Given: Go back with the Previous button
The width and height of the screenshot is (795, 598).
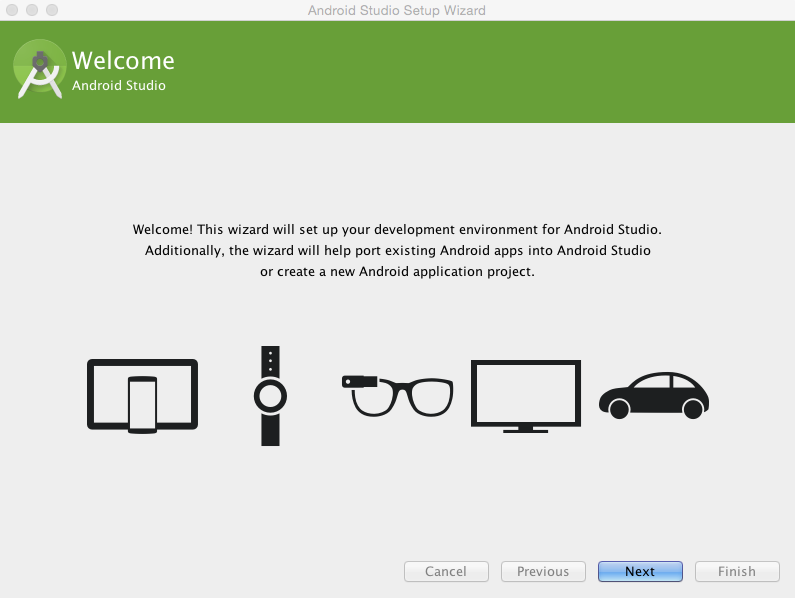Looking at the screenshot, I should (543, 571).
